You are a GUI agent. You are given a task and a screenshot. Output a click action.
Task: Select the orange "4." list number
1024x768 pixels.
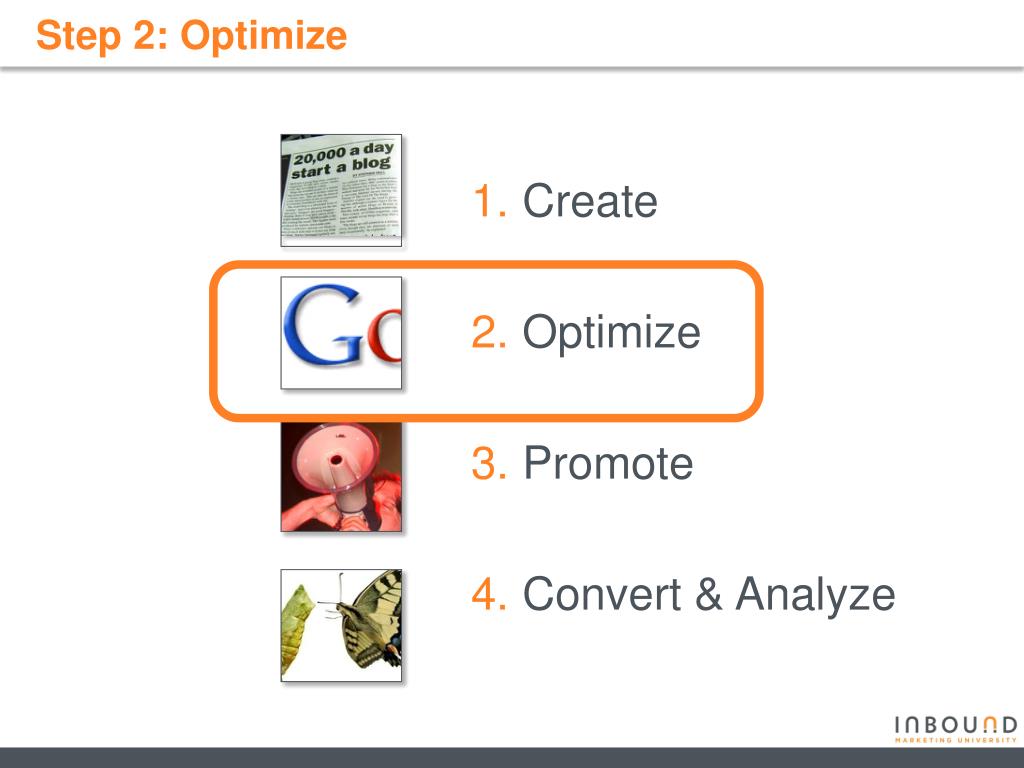click(490, 594)
